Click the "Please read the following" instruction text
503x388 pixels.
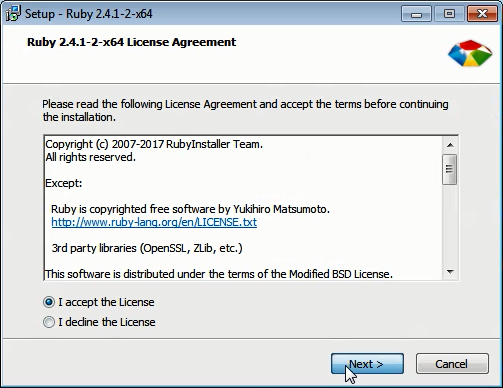[x=245, y=111]
